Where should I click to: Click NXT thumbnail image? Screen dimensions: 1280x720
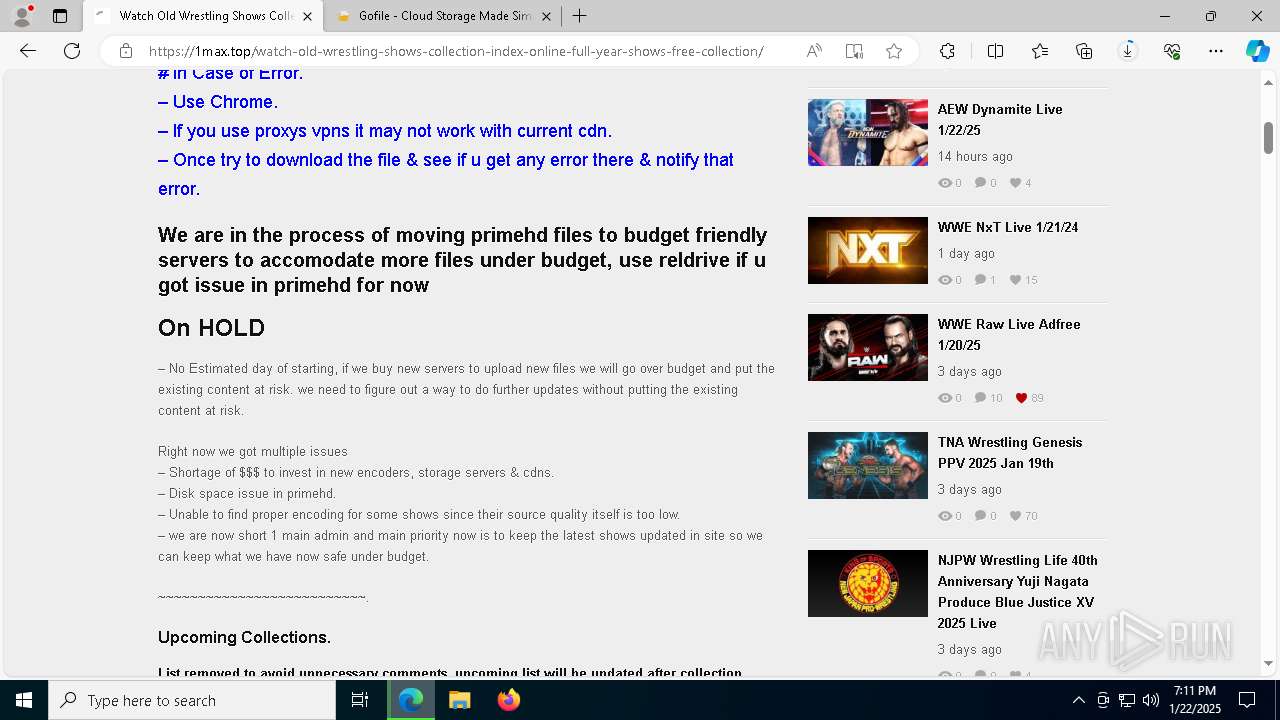(868, 250)
